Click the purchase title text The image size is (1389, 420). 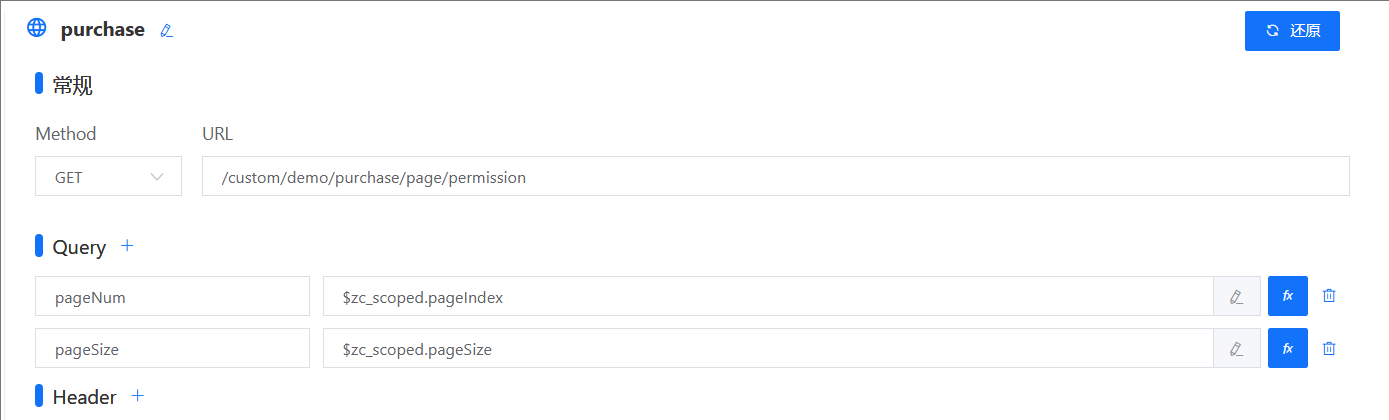click(103, 30)
